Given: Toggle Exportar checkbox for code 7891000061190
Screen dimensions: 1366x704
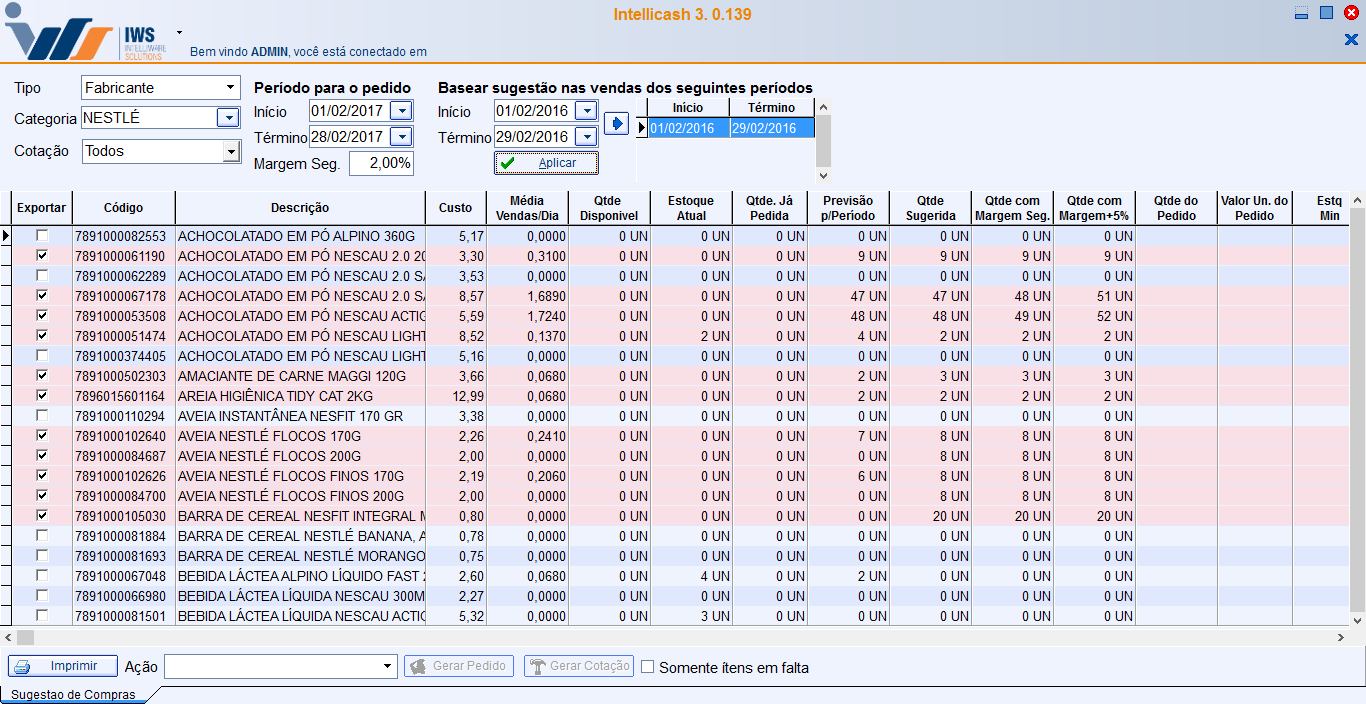Looking at the screenshot, I should [42, 256].
